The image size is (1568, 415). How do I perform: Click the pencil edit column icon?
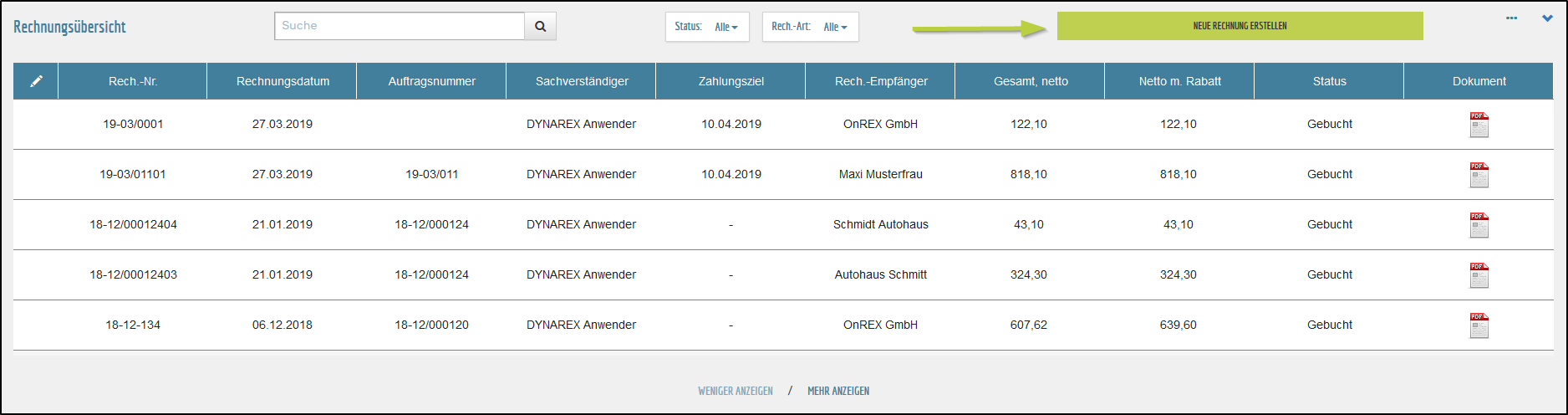point(36,81)
